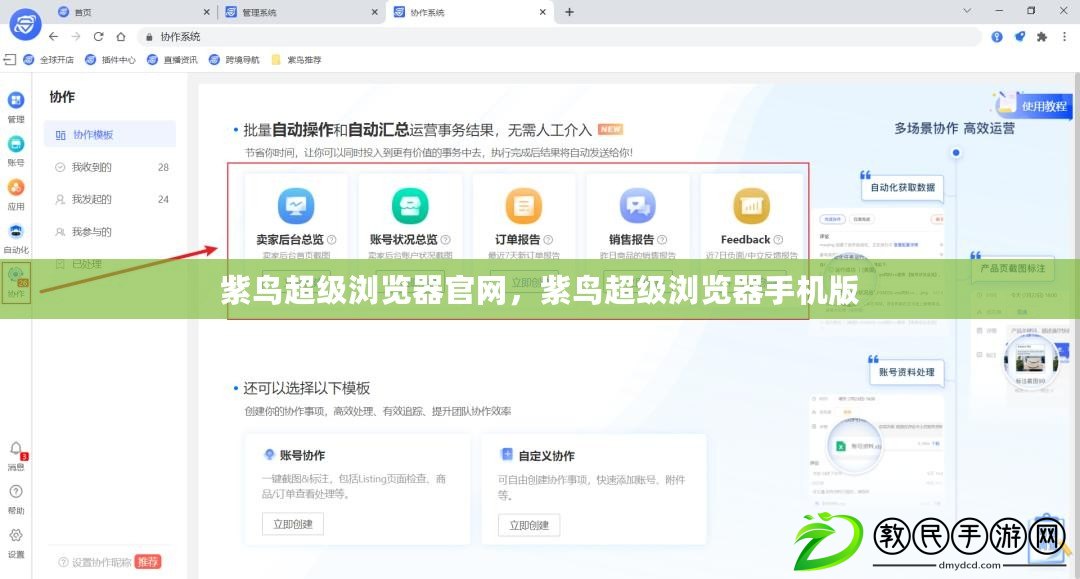
Task: Click the address bar showing 协作系统
Action: coord(559,36)
